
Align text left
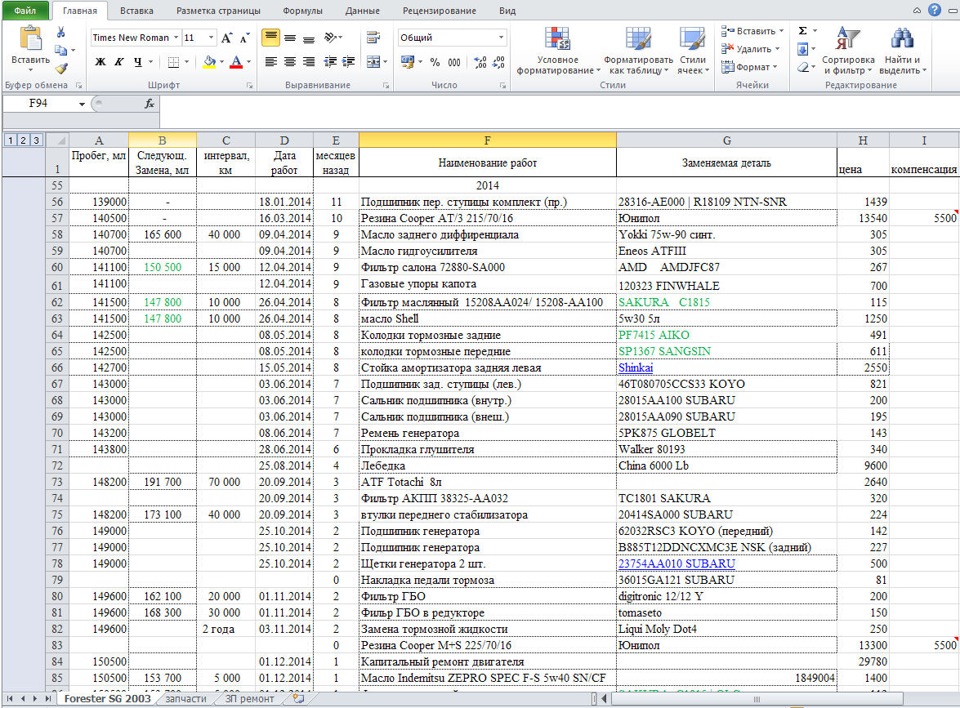point(271,62)
